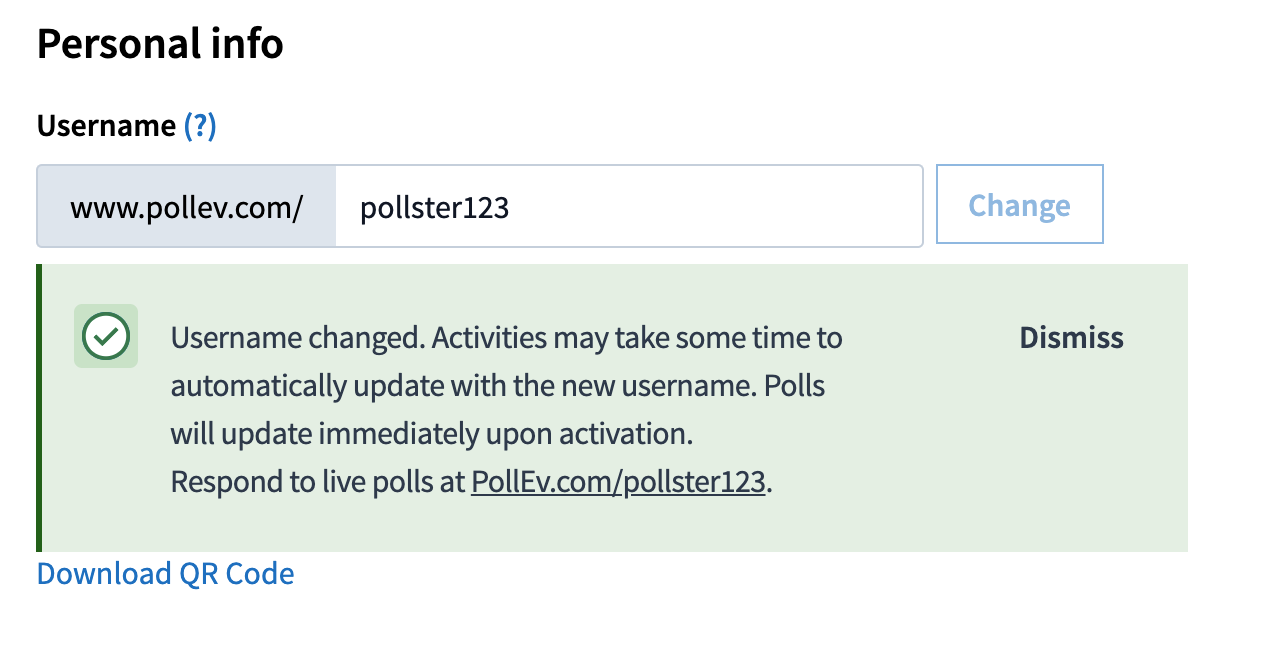Click the Change button
Image resolution: width=1266 pixels, height=646 pixels.
click(x=1019, y=204)
